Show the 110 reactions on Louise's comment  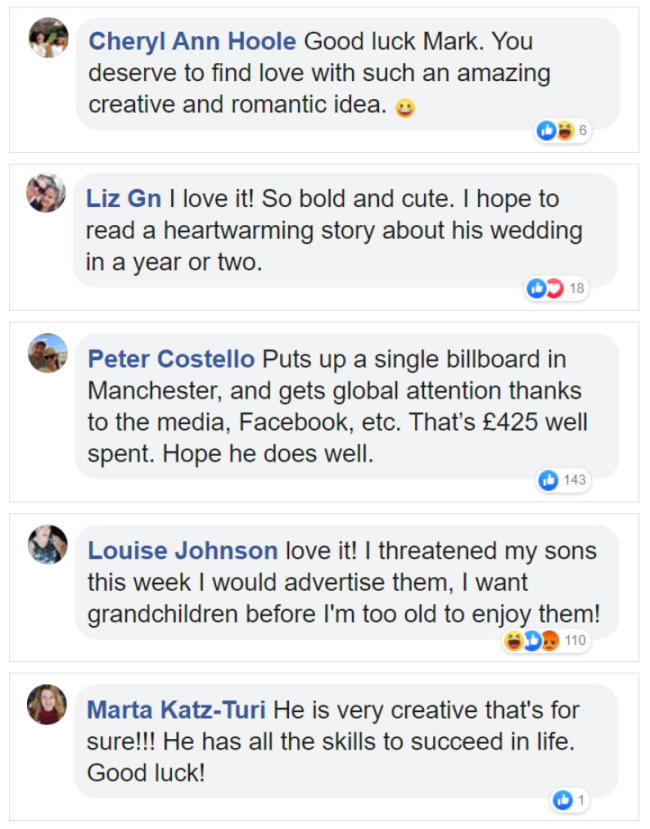point(546,640)
